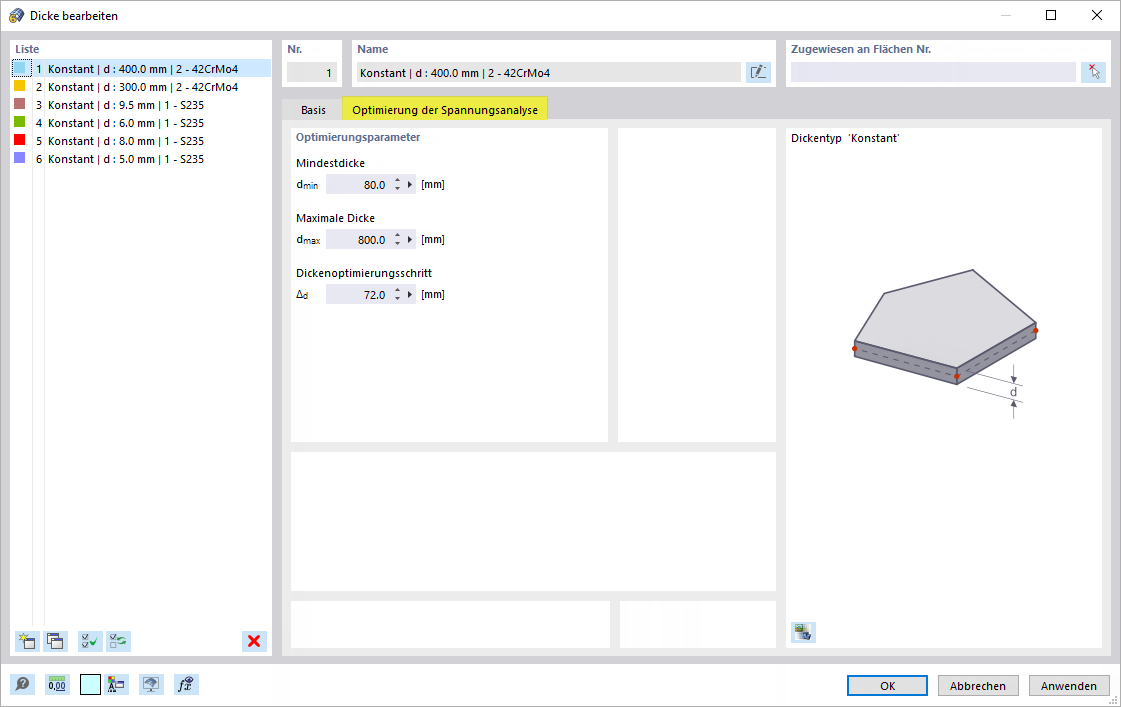Click the Nr. field showing 1
The width and height of the screenshot is (1121, 707).
[x=311, y=72]
